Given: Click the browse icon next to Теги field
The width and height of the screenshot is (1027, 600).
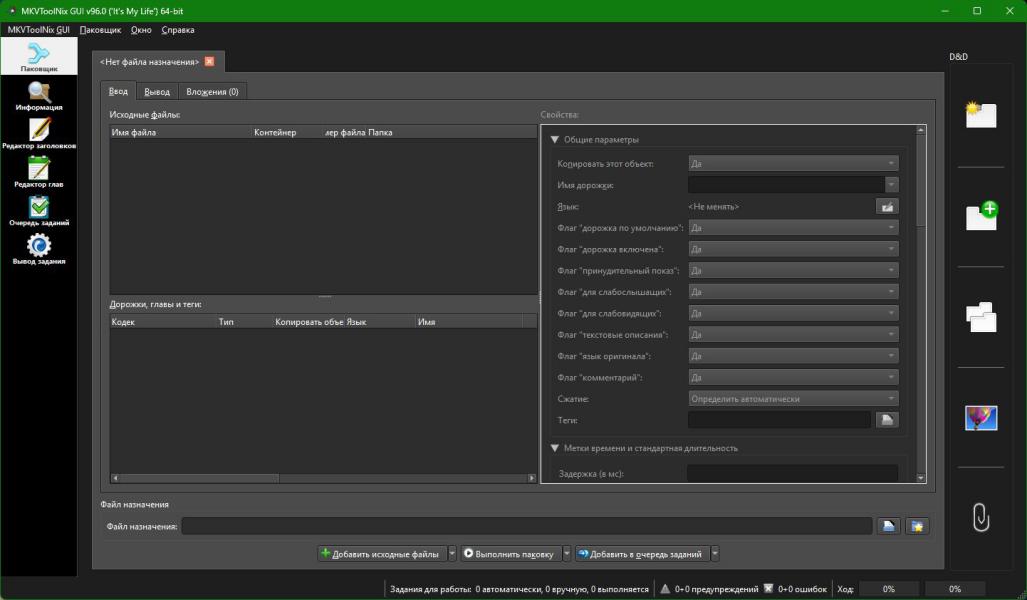Looking at the screenshot, I should click(886, 420).
